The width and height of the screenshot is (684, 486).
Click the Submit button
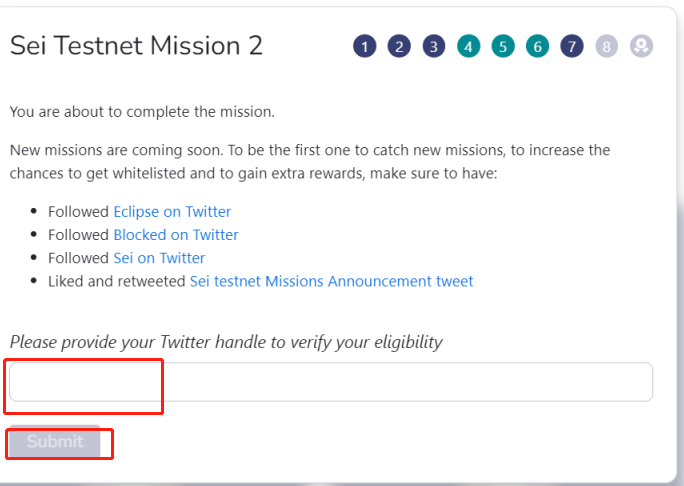[55, 441]
